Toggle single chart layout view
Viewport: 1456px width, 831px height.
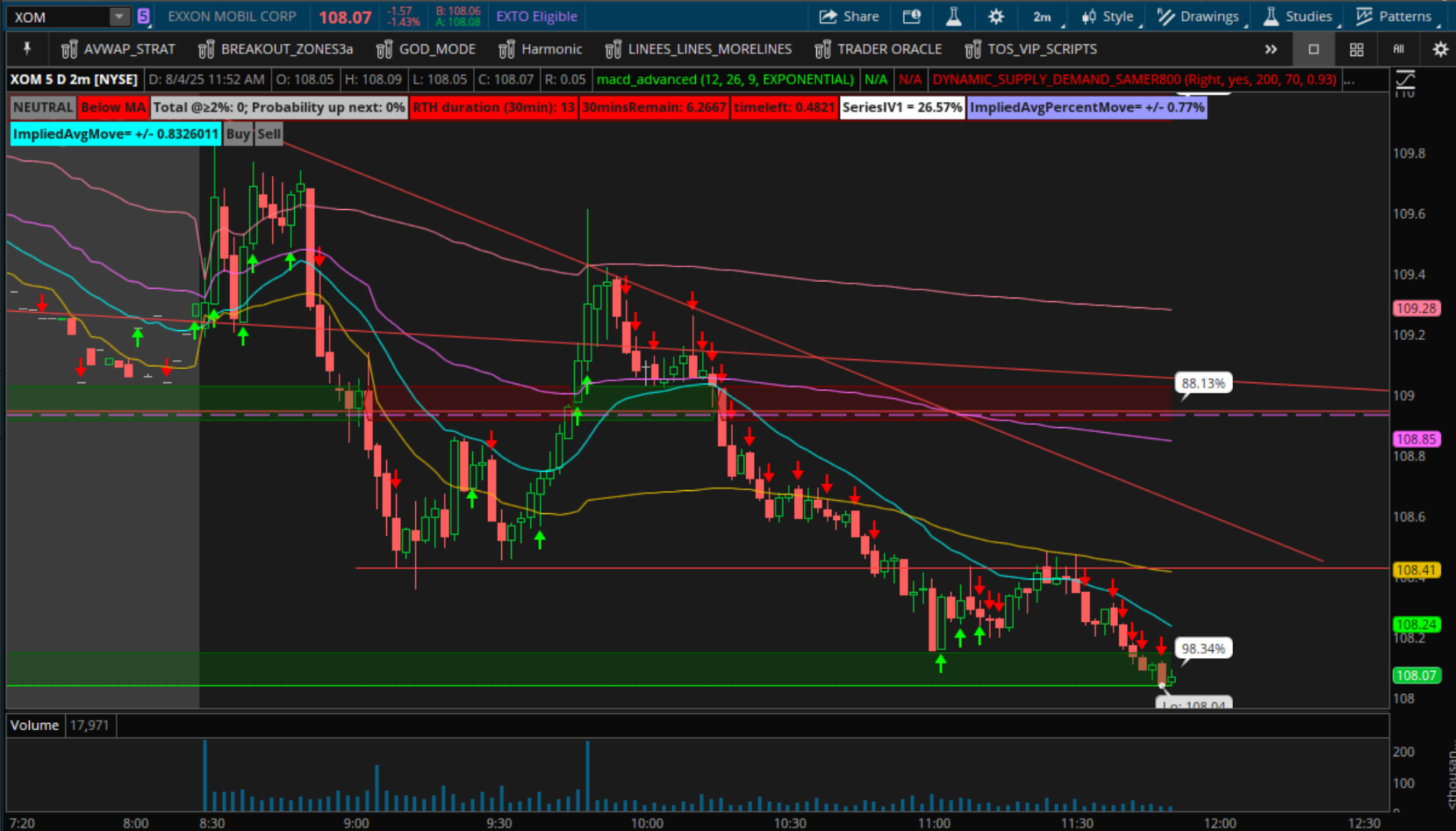(1313, 49)
